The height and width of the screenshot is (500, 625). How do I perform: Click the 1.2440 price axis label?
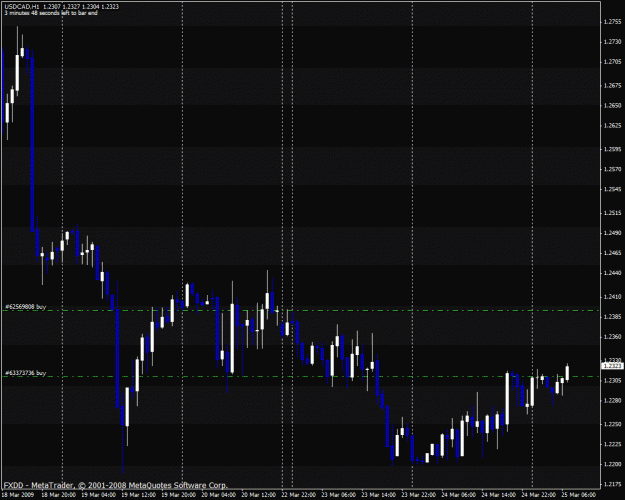point(612,273)
